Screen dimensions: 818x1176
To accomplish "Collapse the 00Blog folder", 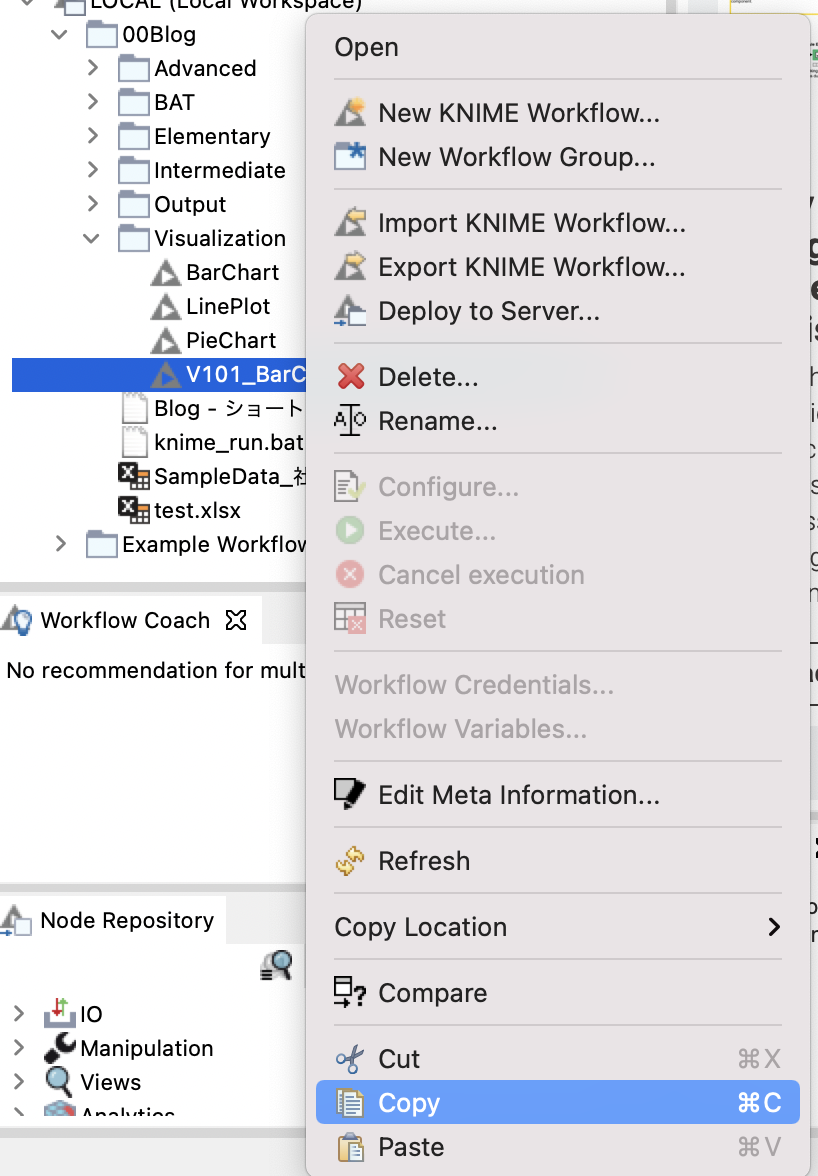I will [59, 34].
